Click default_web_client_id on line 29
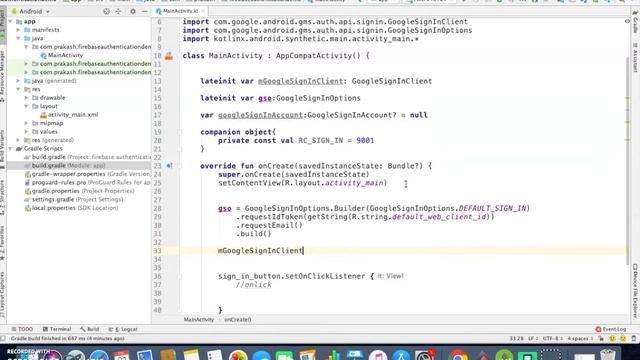Image resolution: width=640 pixels, height=360 pixels. click(440, 217)
